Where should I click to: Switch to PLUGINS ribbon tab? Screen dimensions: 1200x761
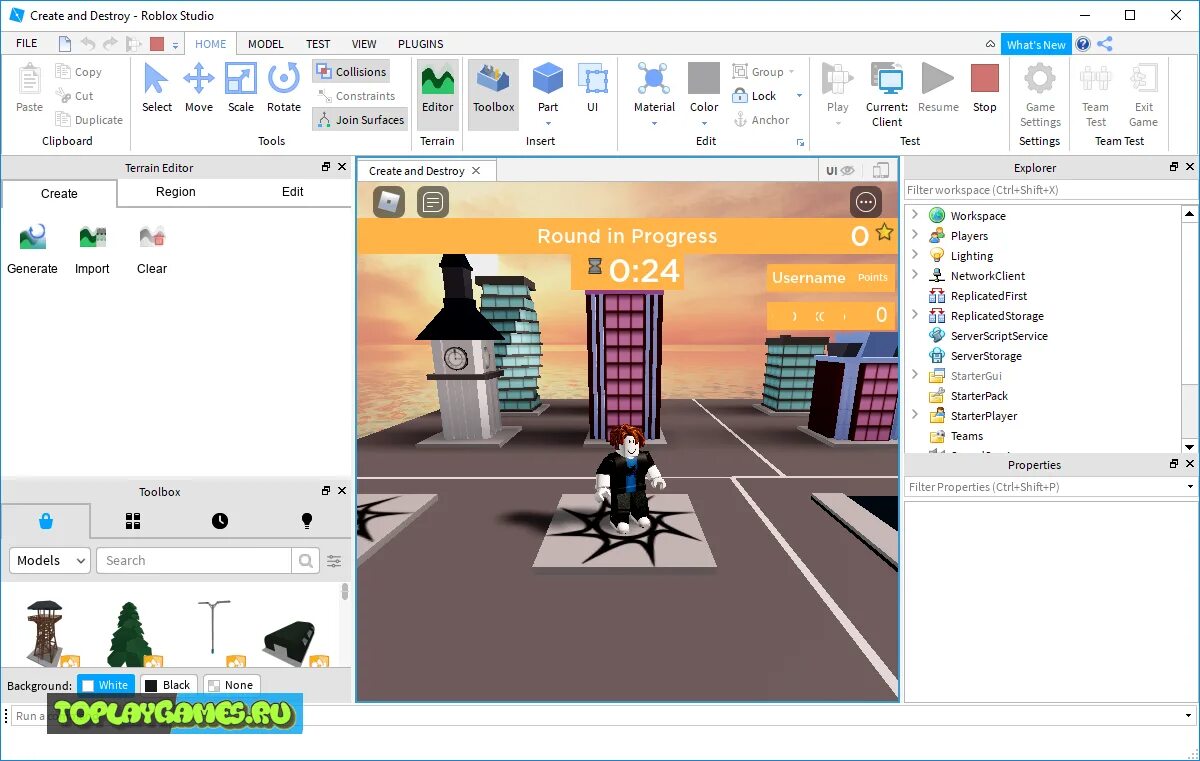click(421, 44)
